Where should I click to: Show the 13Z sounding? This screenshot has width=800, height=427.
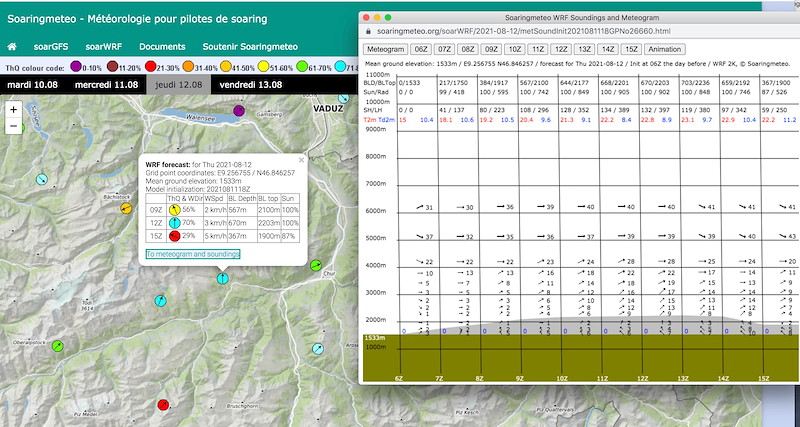click(x=584, y=49)
